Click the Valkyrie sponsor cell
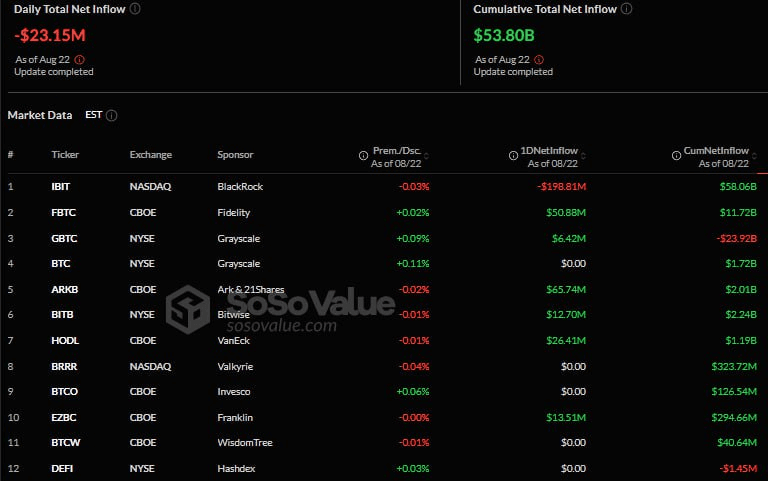768x481 pixels. [235, 366]
